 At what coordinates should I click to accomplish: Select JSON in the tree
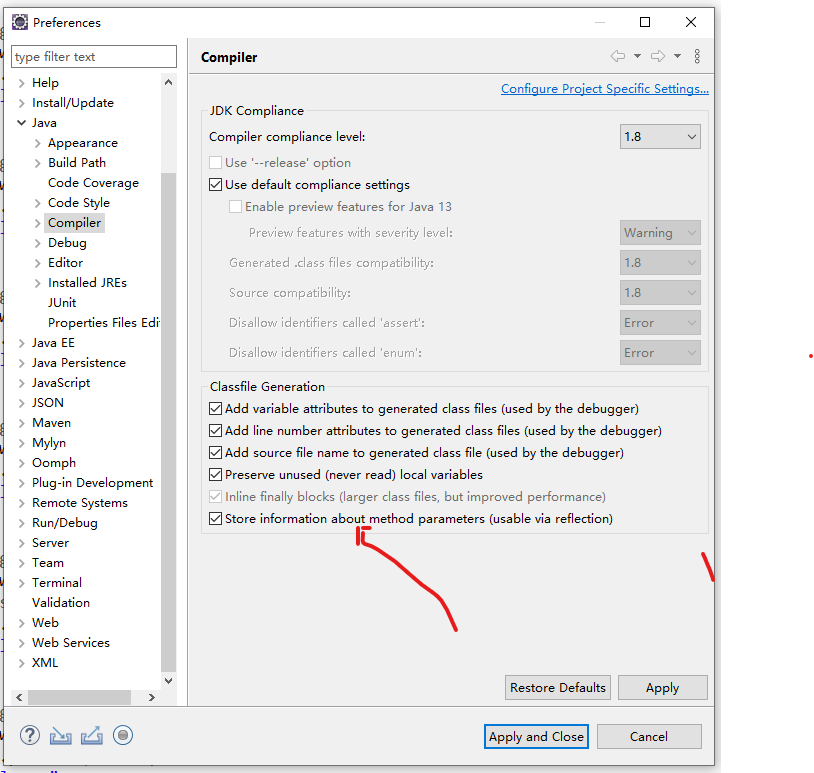click(48, 402)
